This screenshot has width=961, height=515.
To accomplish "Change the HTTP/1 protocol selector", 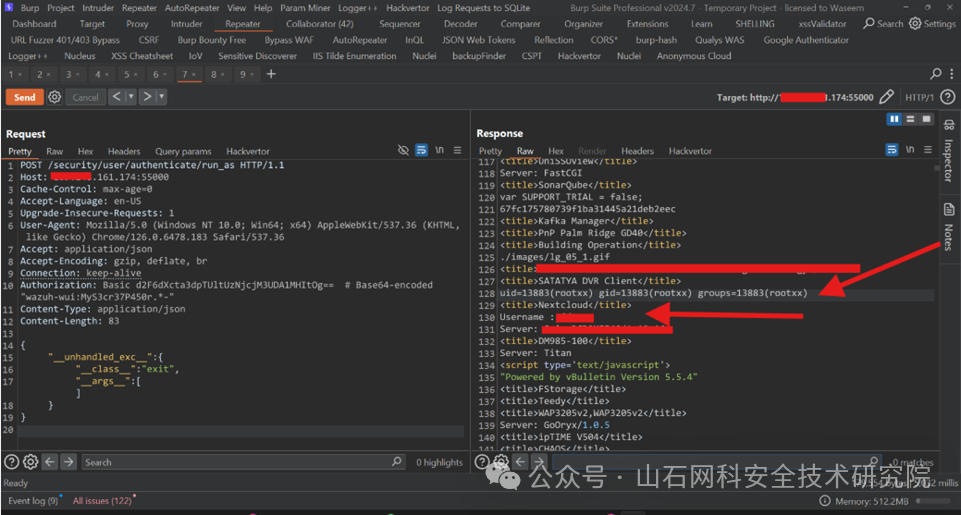I will pyautogui.click(x=919, y=97).
